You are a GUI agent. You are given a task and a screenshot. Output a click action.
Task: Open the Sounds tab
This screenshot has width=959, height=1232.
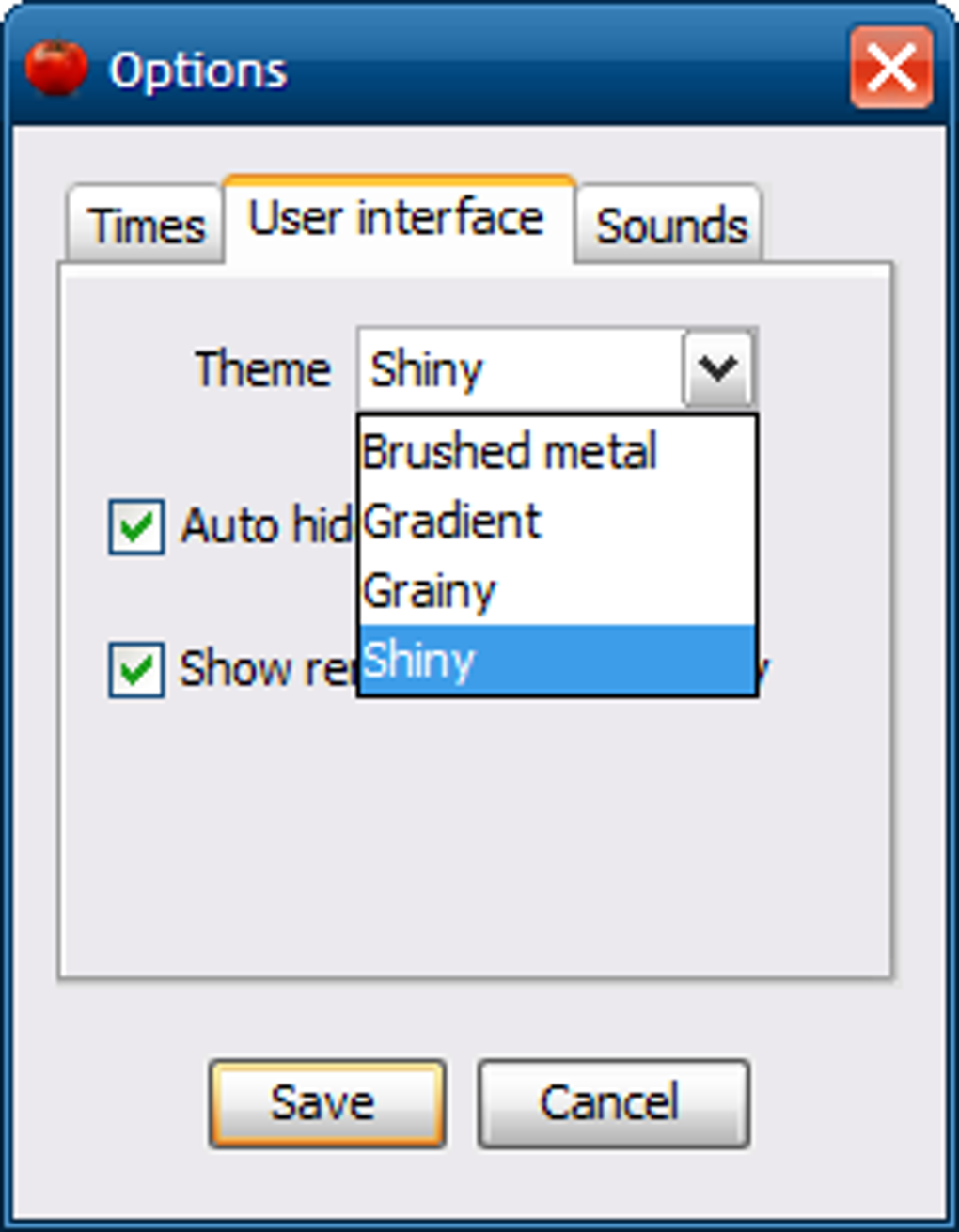pos(670,226)
